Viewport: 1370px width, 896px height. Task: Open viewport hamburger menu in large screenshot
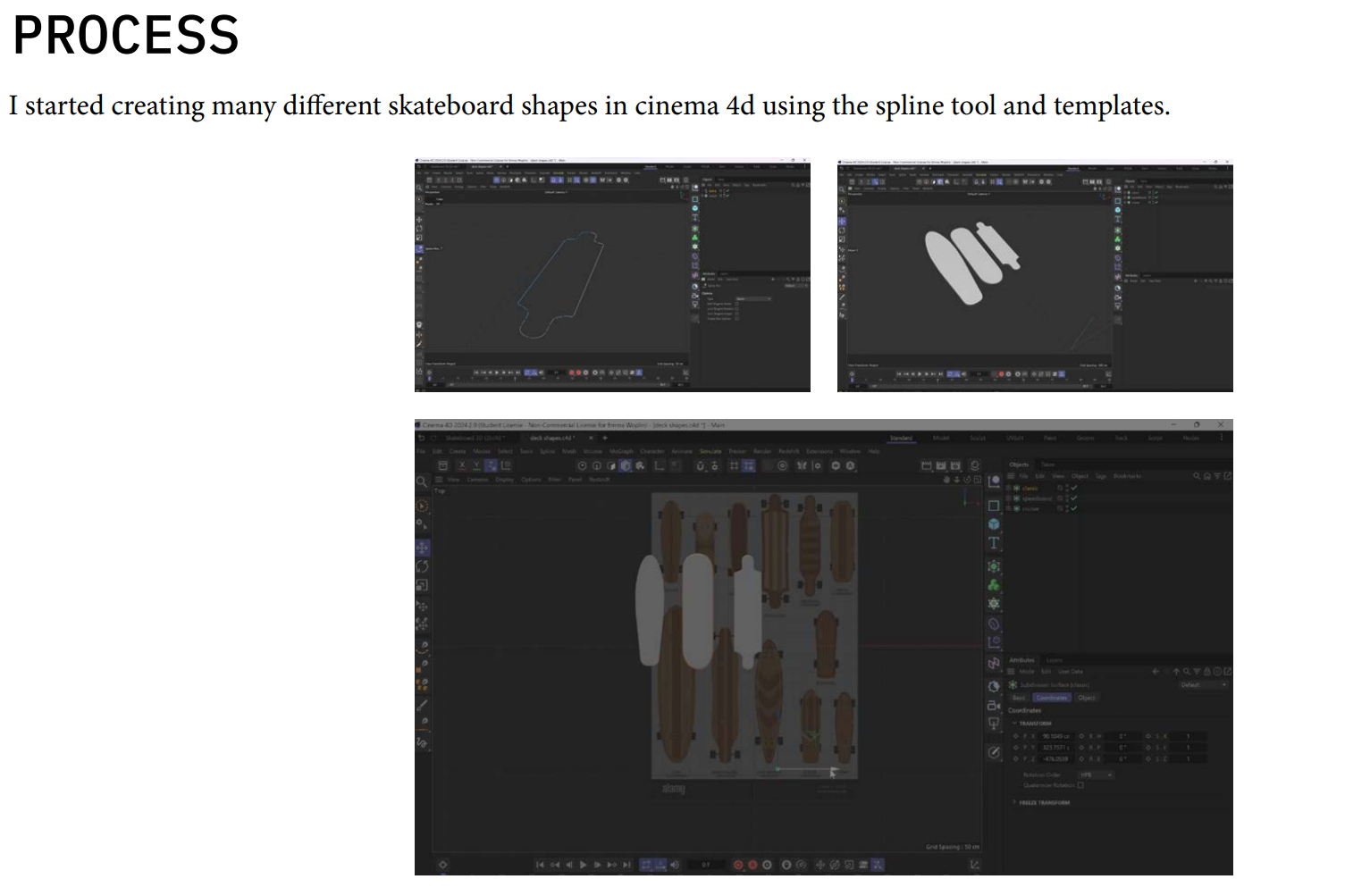[439, 480]
